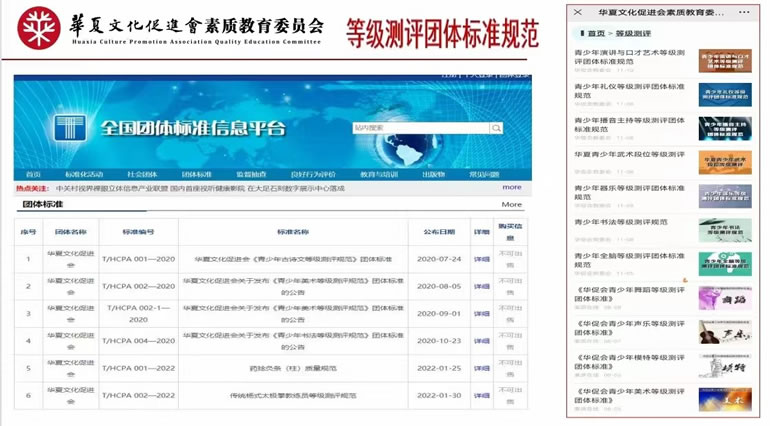Click the orange 武术段位 article thumbnail

point(725,162)
